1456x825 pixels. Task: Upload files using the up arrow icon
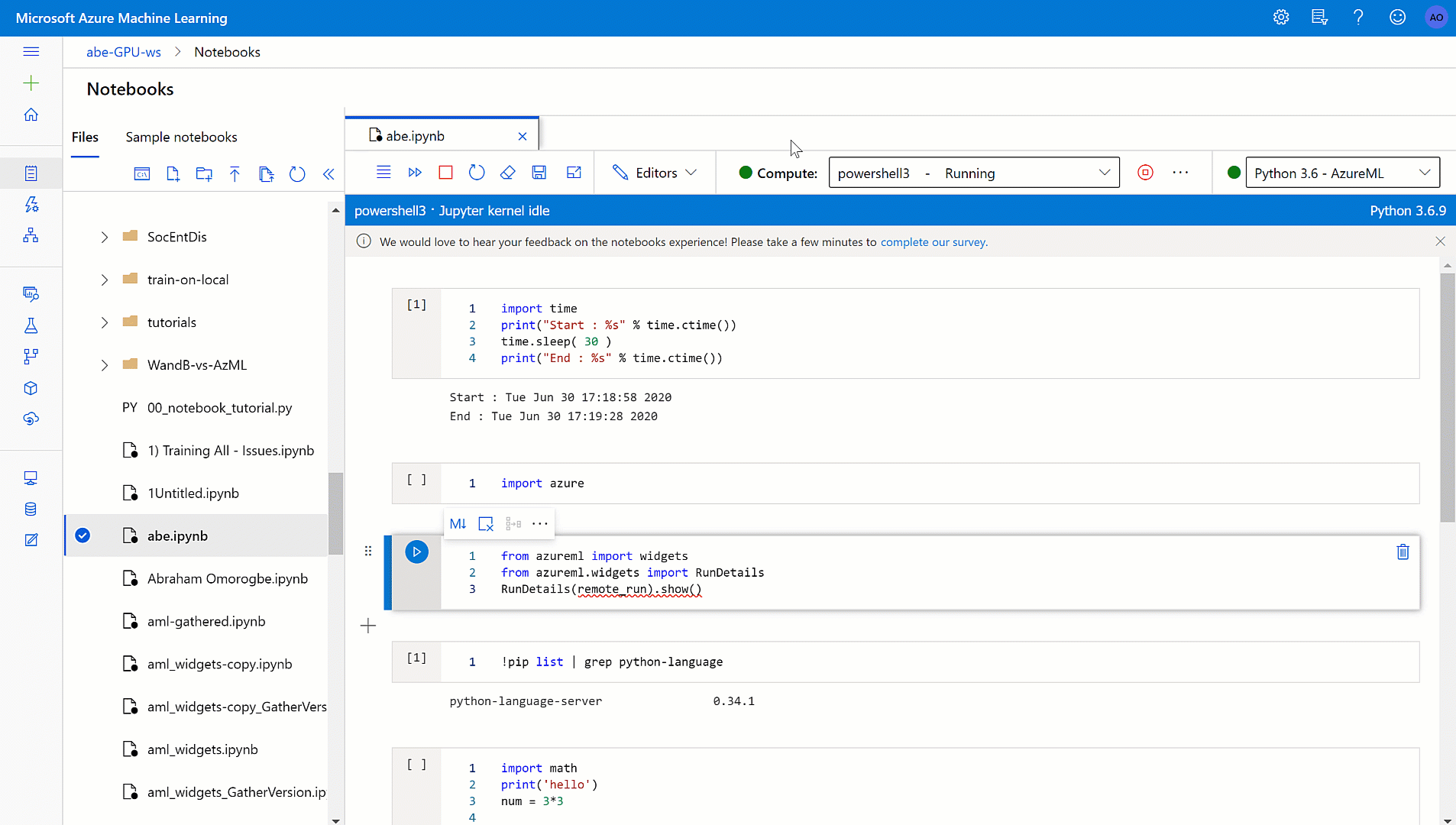(x=235, y=174)
